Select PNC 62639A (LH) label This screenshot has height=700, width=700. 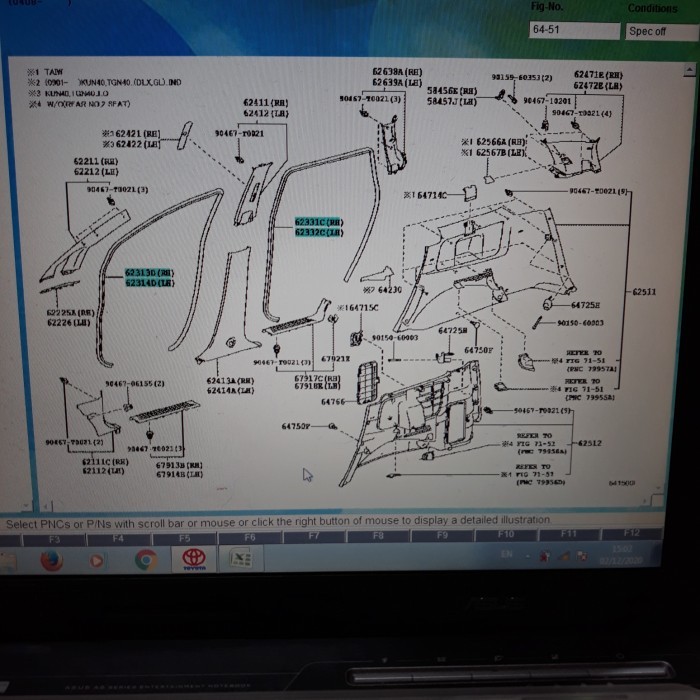[x=397, y=83]
